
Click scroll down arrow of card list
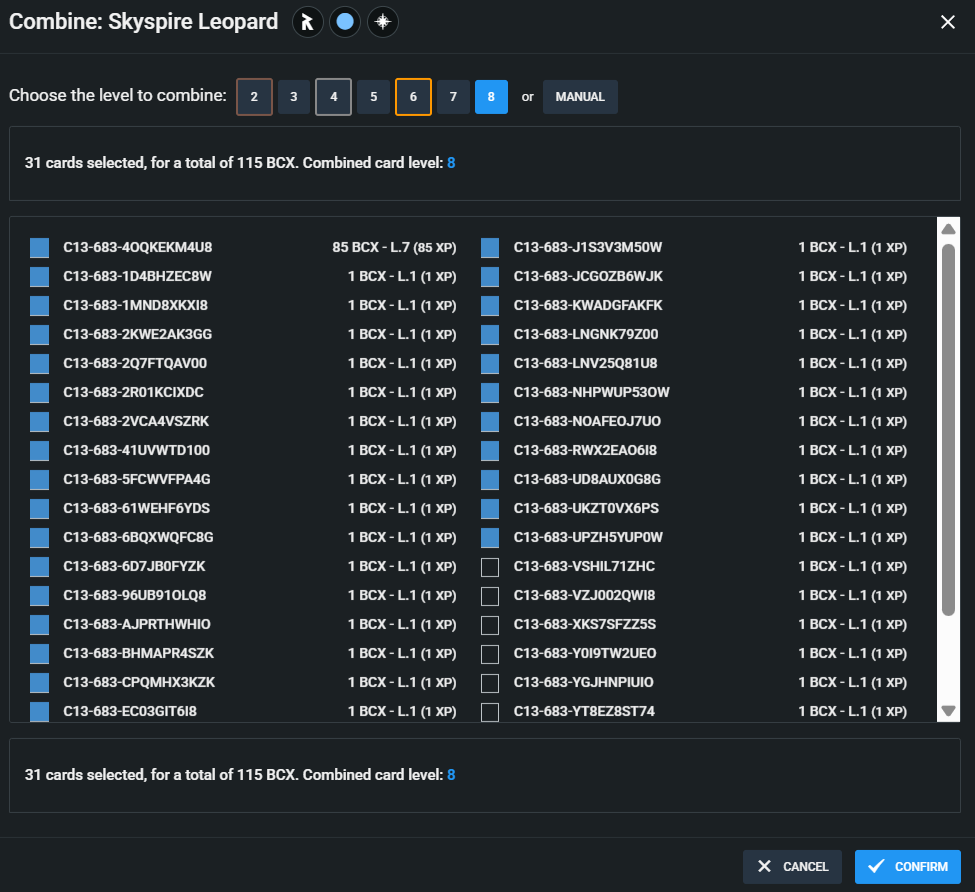[x=948, y=711]
